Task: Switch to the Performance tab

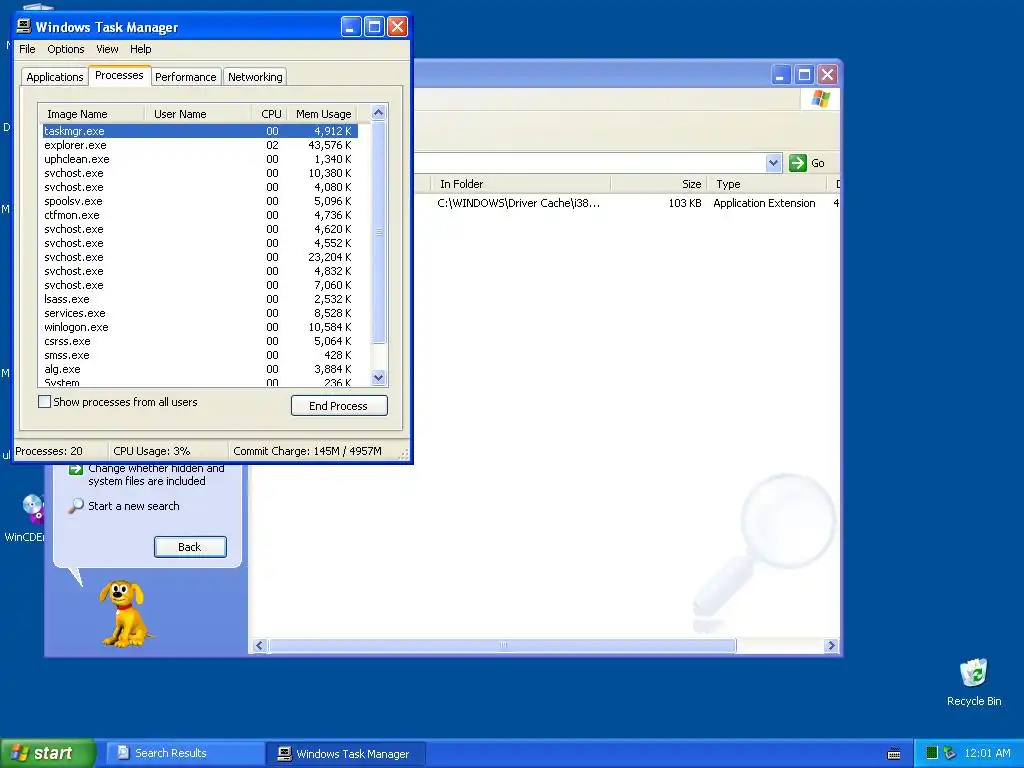Action: click(x=185, y=77)
